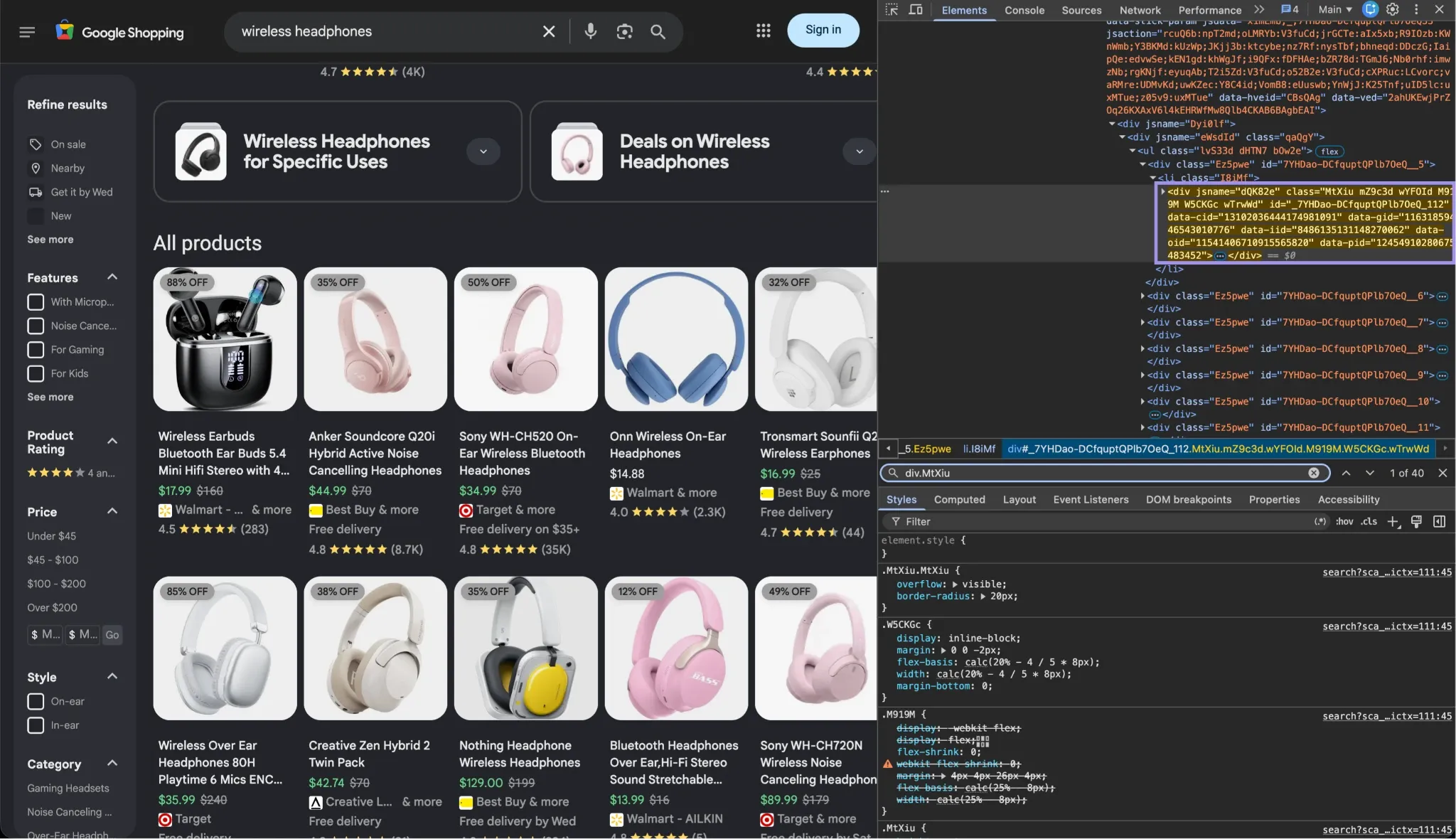Open search by image camera icon

(x=624, y=31)
